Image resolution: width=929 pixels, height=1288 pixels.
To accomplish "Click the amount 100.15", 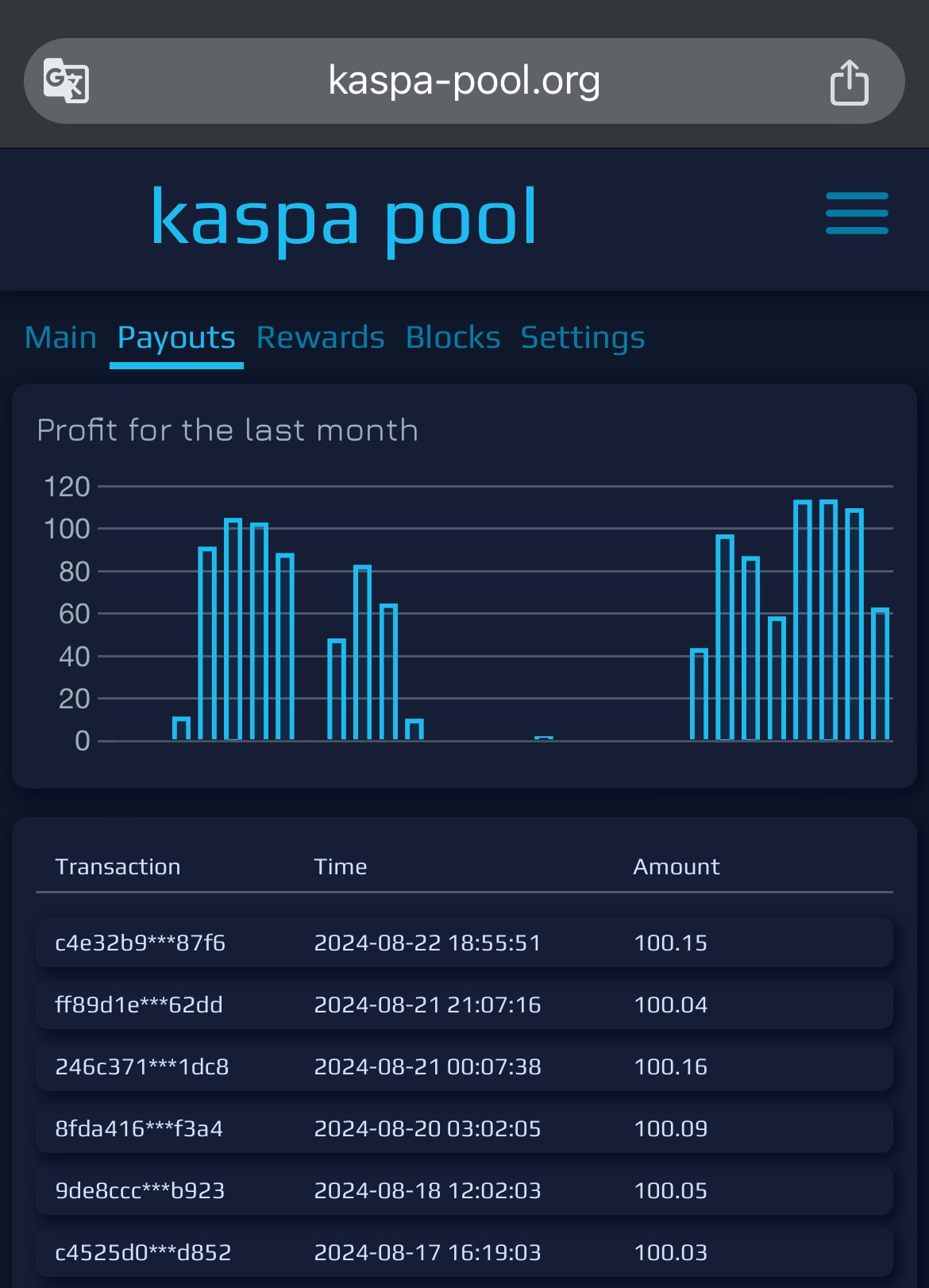I will click(670, 943).
